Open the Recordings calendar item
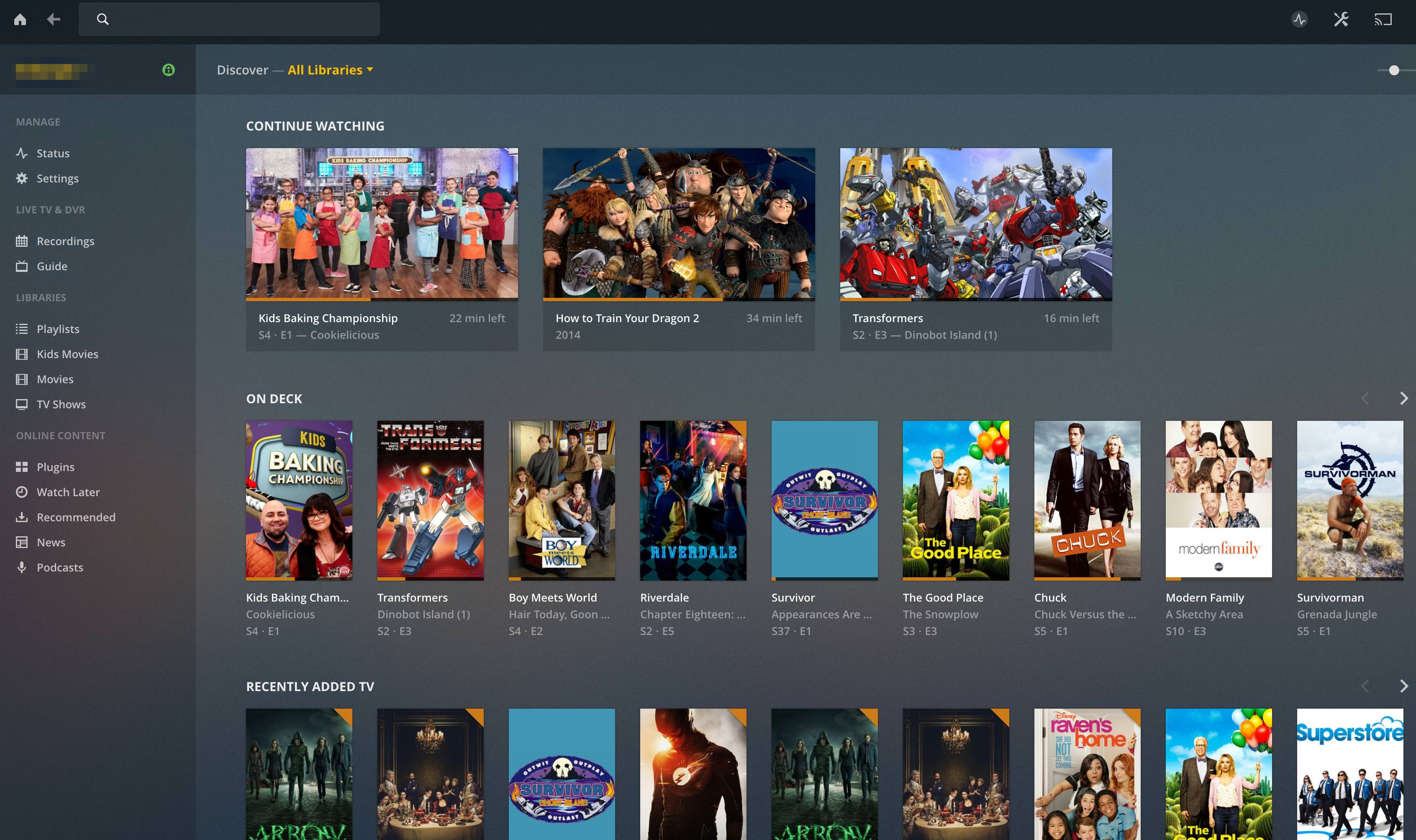Viewport: 1416px width, 840px height. [x=65, y=241]
